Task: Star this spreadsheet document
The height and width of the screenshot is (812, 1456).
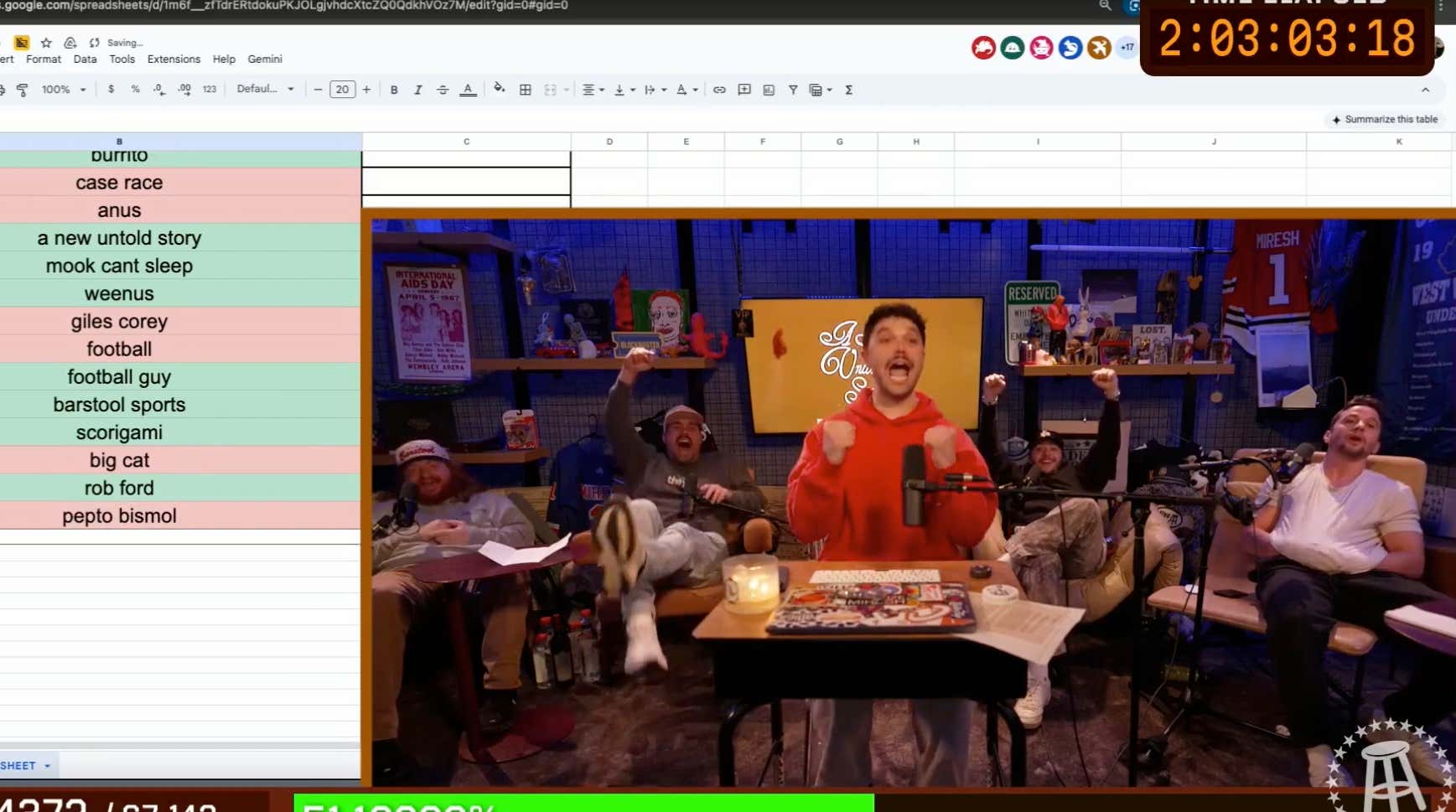Action: tap(46, 43)
